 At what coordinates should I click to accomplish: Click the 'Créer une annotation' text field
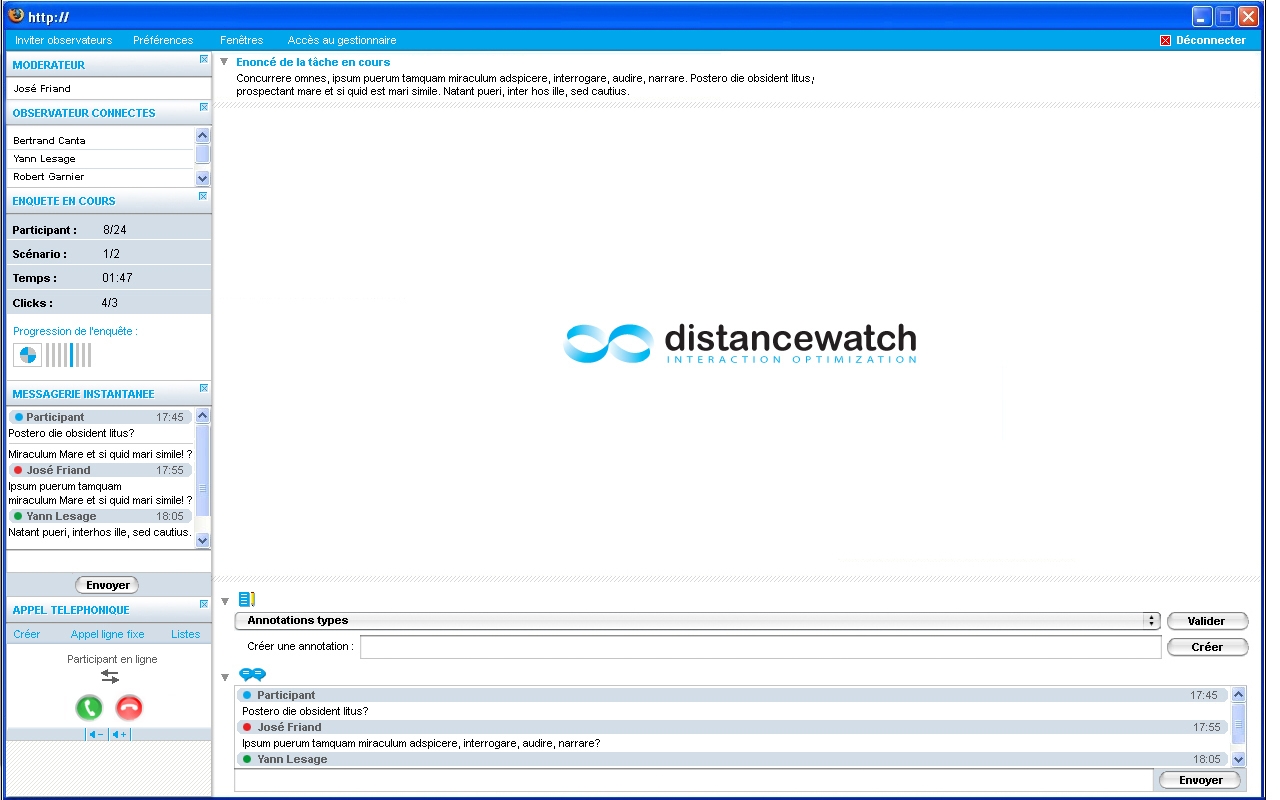[x=760, y=647]
